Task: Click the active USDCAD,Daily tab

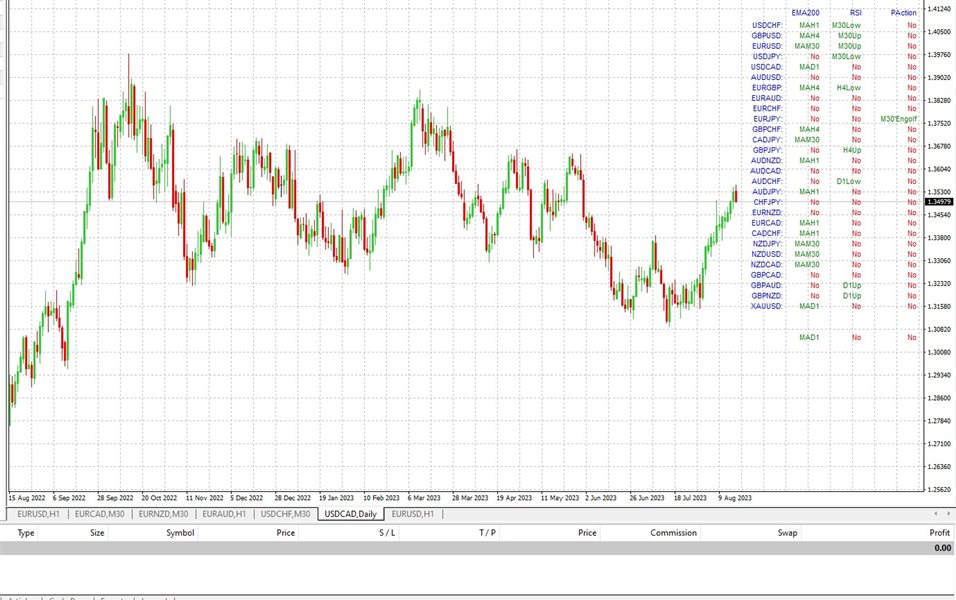Action: click(x=350, y=513)
